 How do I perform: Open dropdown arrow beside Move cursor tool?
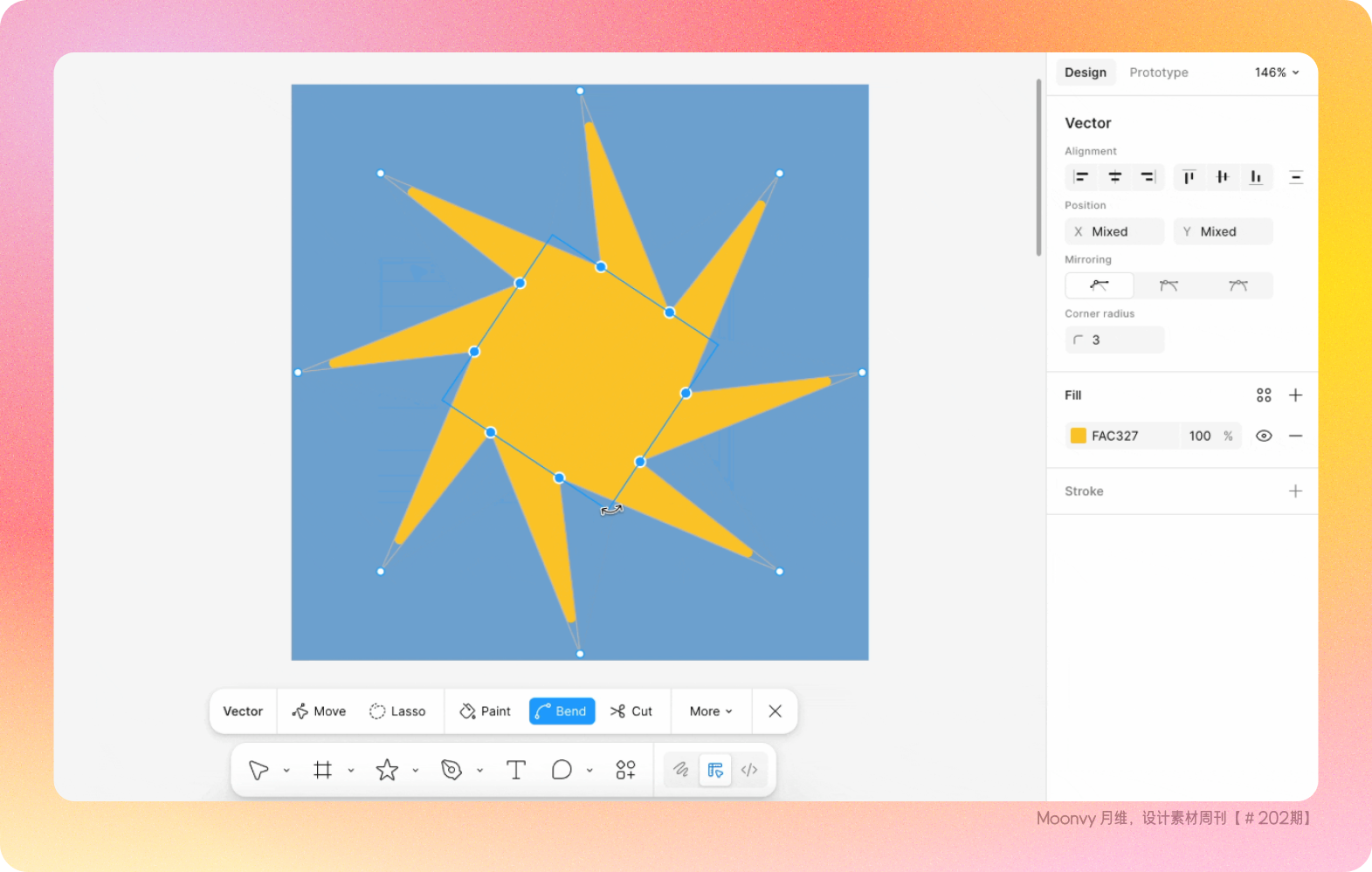tap(286, 771)
